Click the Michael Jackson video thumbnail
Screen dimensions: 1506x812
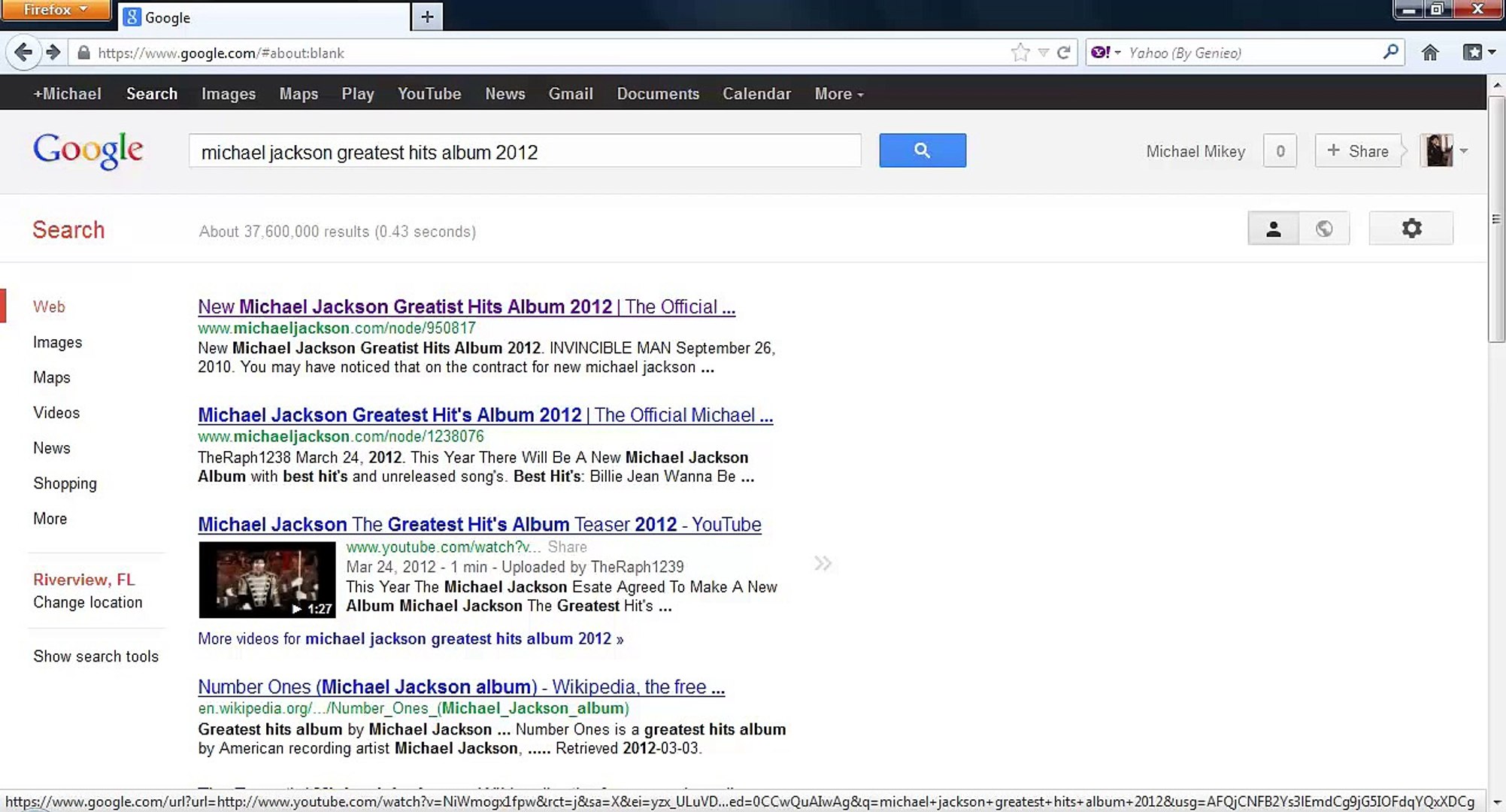pyautogui.click(x=267, y=580)
